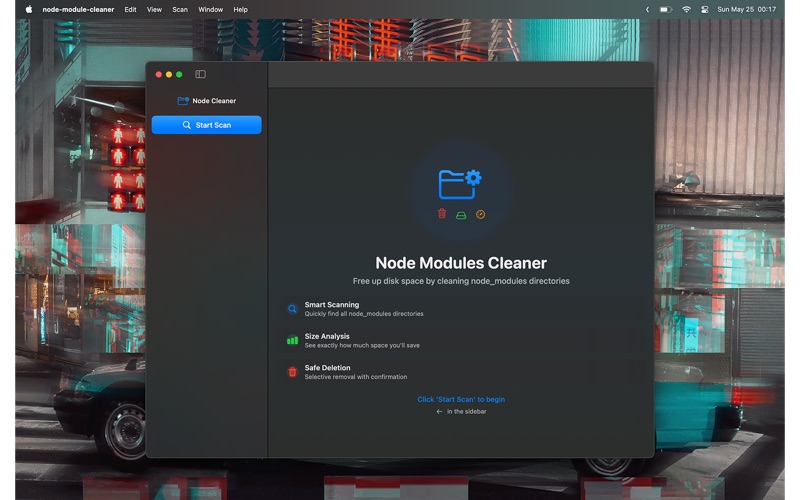The height and width of the screenshot is (500, 800).
Task: Click the left arrow beside 'in the sidebar'
Action: [439, 412]
